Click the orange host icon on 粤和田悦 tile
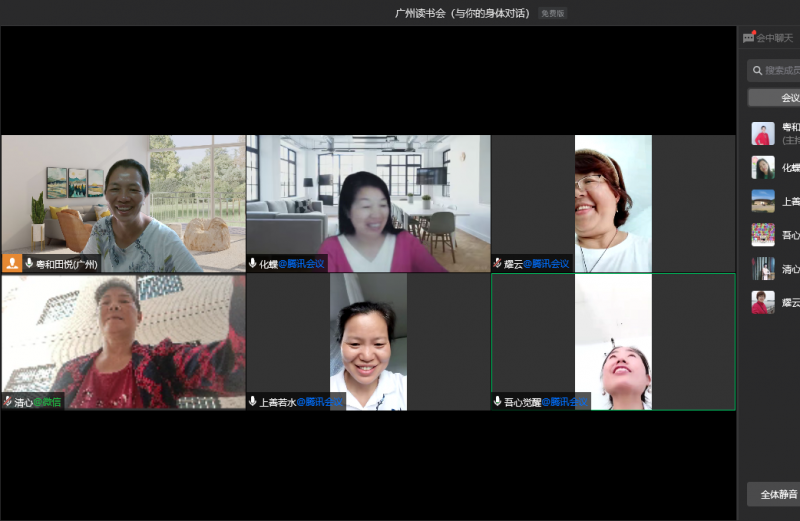The width and height of the screenshot is (800, 521). (12, 264)
